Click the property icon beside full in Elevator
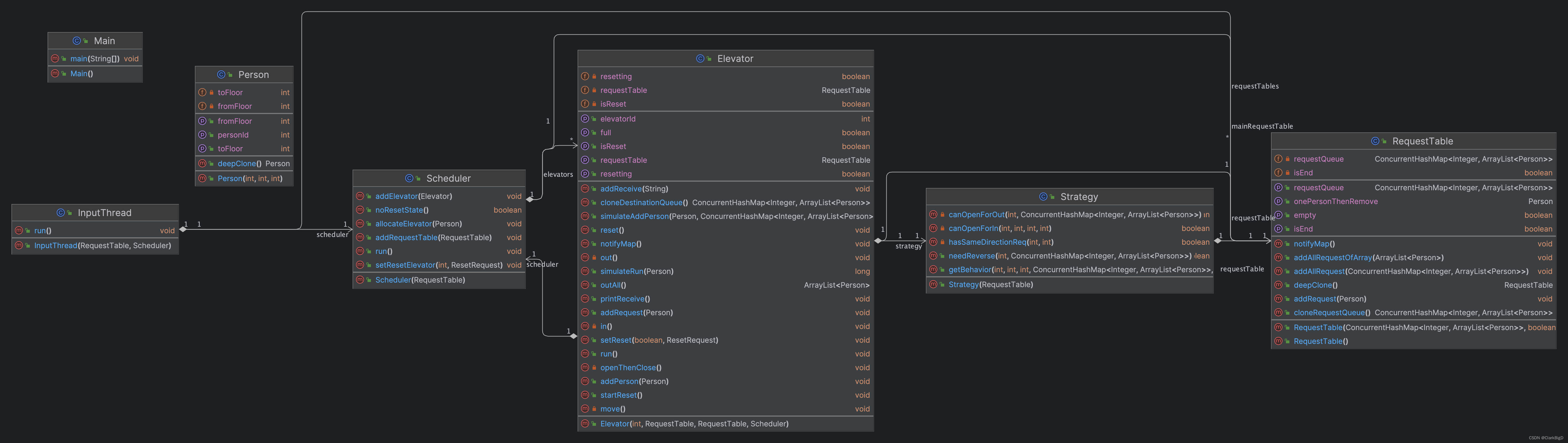 (x=586, y=133)
